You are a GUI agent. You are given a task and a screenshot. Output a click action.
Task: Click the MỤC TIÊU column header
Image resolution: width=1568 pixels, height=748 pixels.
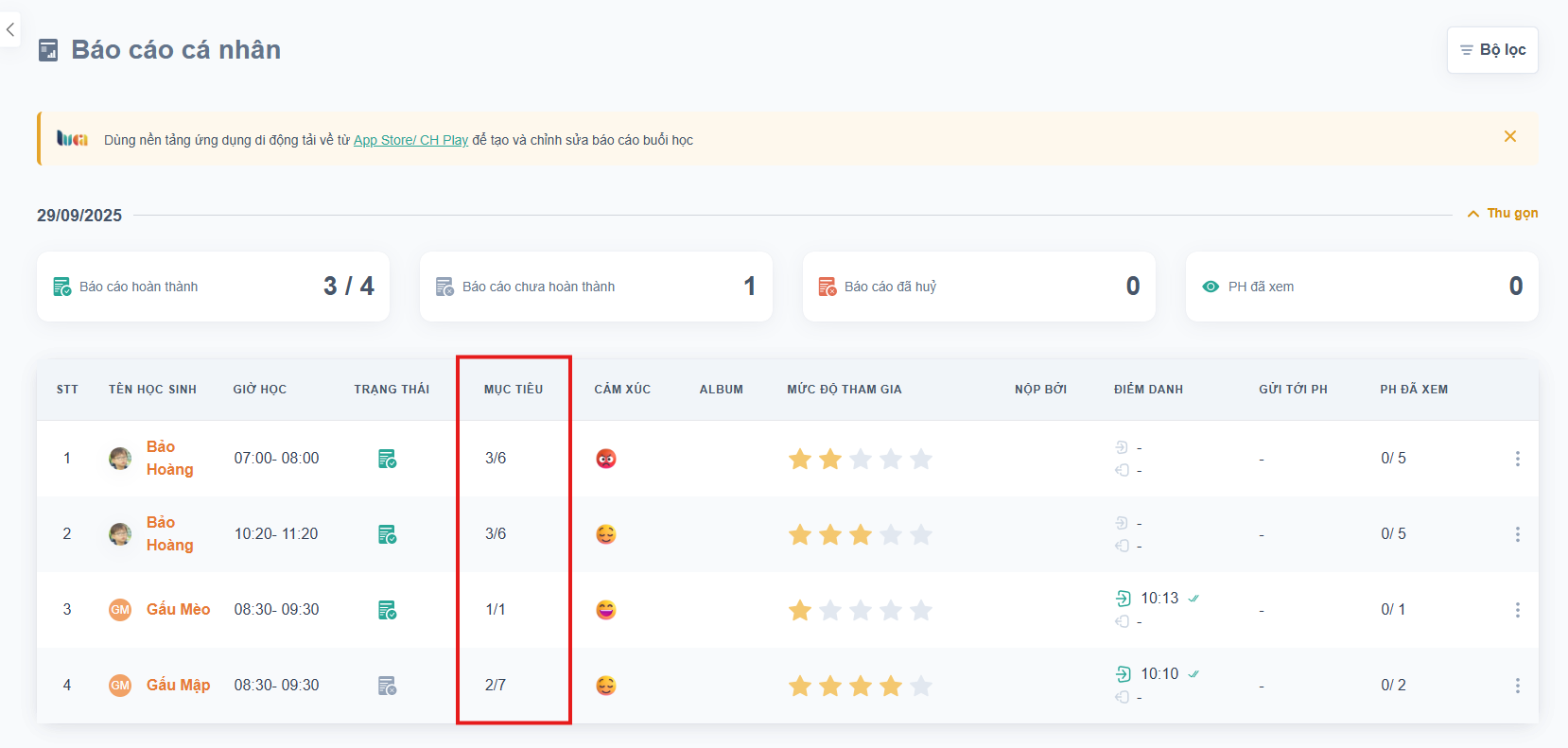pos(514,390)
